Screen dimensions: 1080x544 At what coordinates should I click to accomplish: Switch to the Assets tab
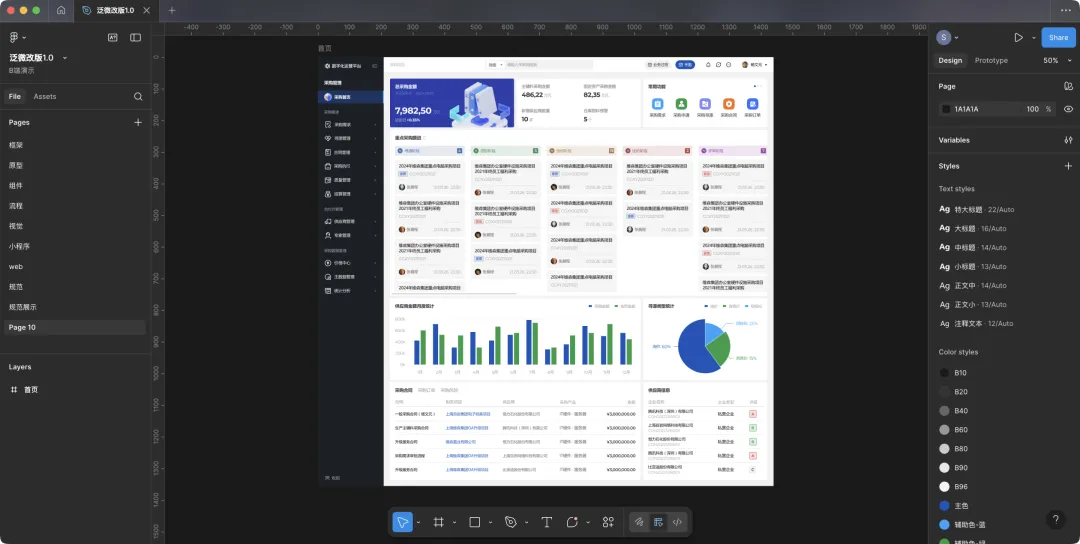click(x=45, y=96)
